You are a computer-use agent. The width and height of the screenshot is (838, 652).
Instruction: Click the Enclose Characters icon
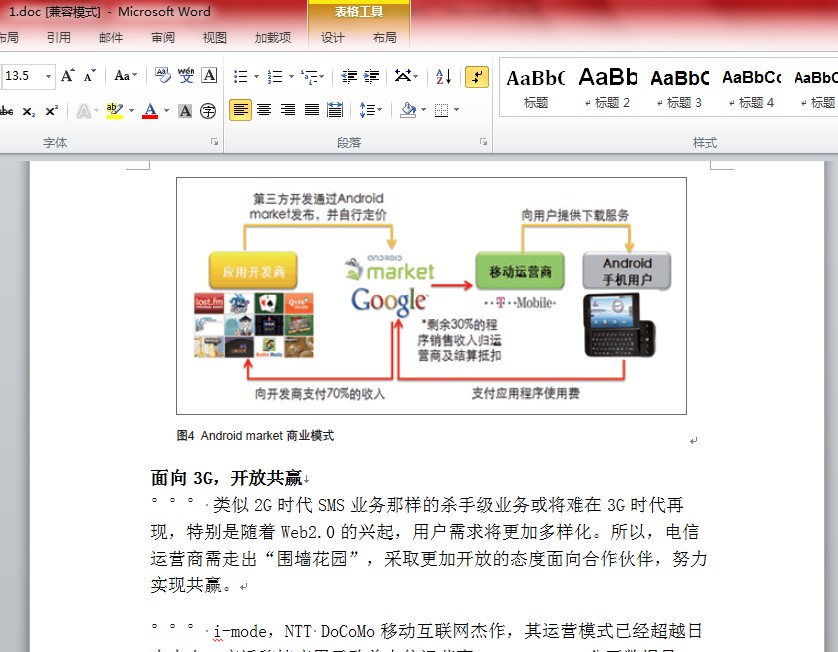point(208,111)
